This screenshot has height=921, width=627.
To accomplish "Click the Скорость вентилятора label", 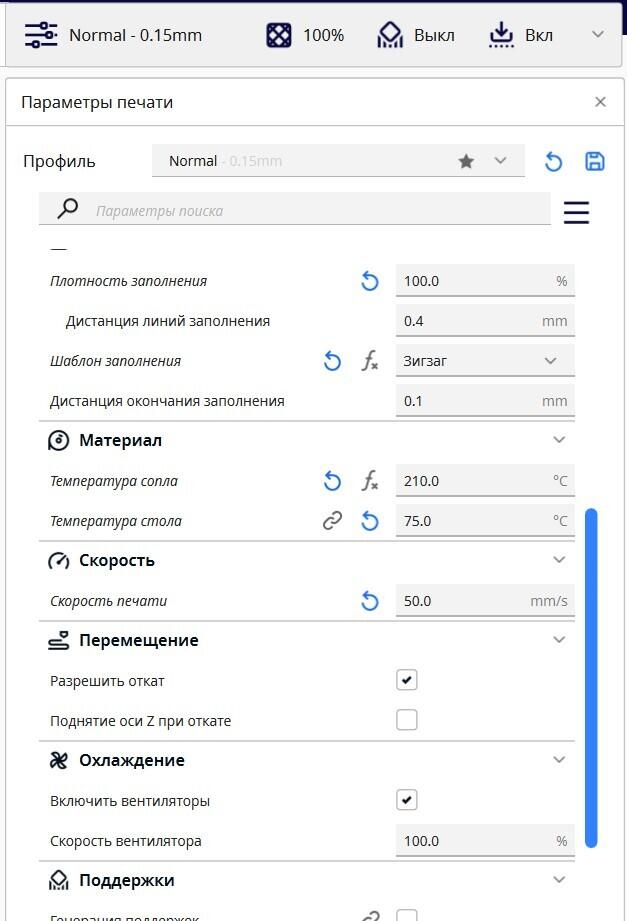I will point(126,841).
